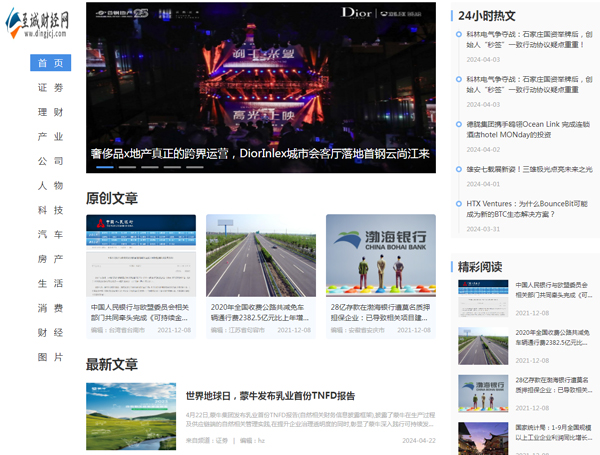Open 世界地球日，蒙牛发布乳业首份TNFD报告 headline

[271, 396]
